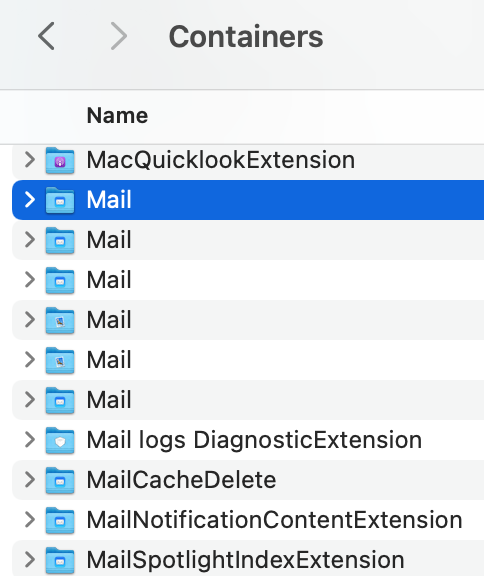Expand the MacQuicklookExtension folder
484x576 pixels.
coord(30,160)
